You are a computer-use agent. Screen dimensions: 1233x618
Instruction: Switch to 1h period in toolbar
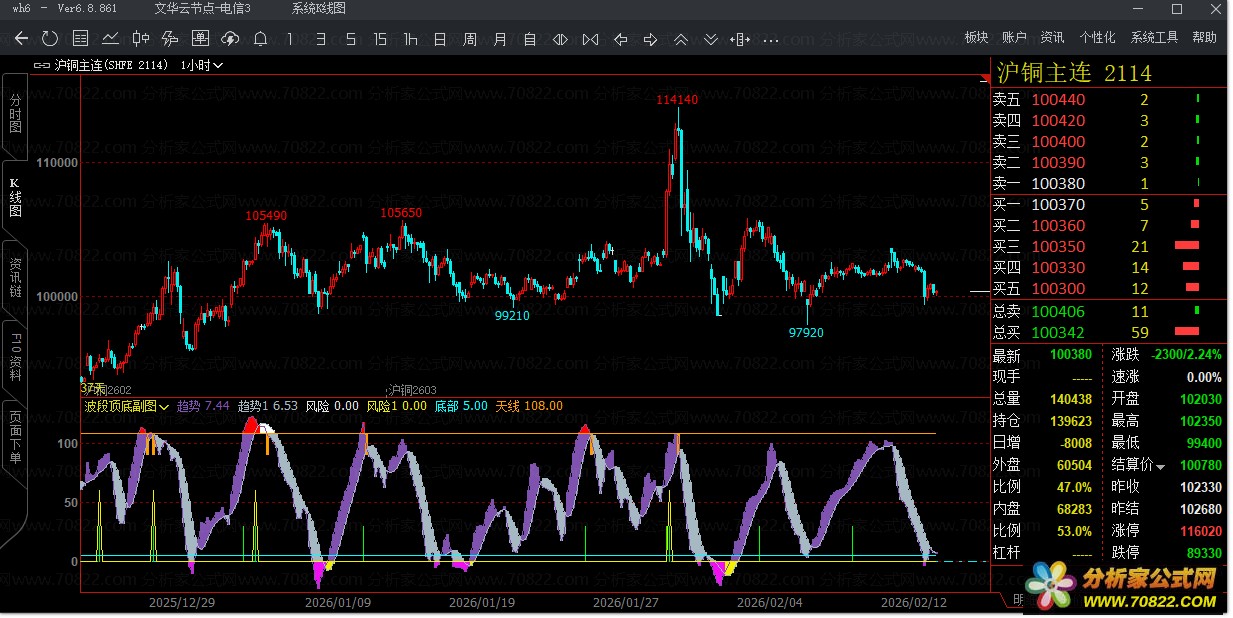(x=410, y=39)
